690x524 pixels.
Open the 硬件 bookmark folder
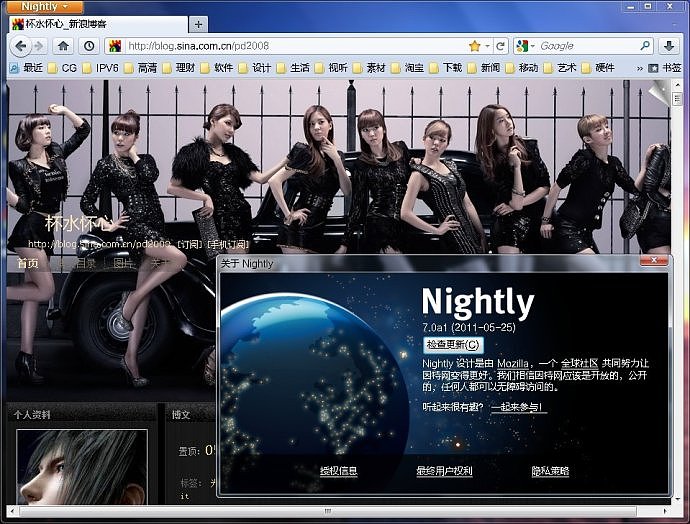pyautogui.click(x=598, y=68)
